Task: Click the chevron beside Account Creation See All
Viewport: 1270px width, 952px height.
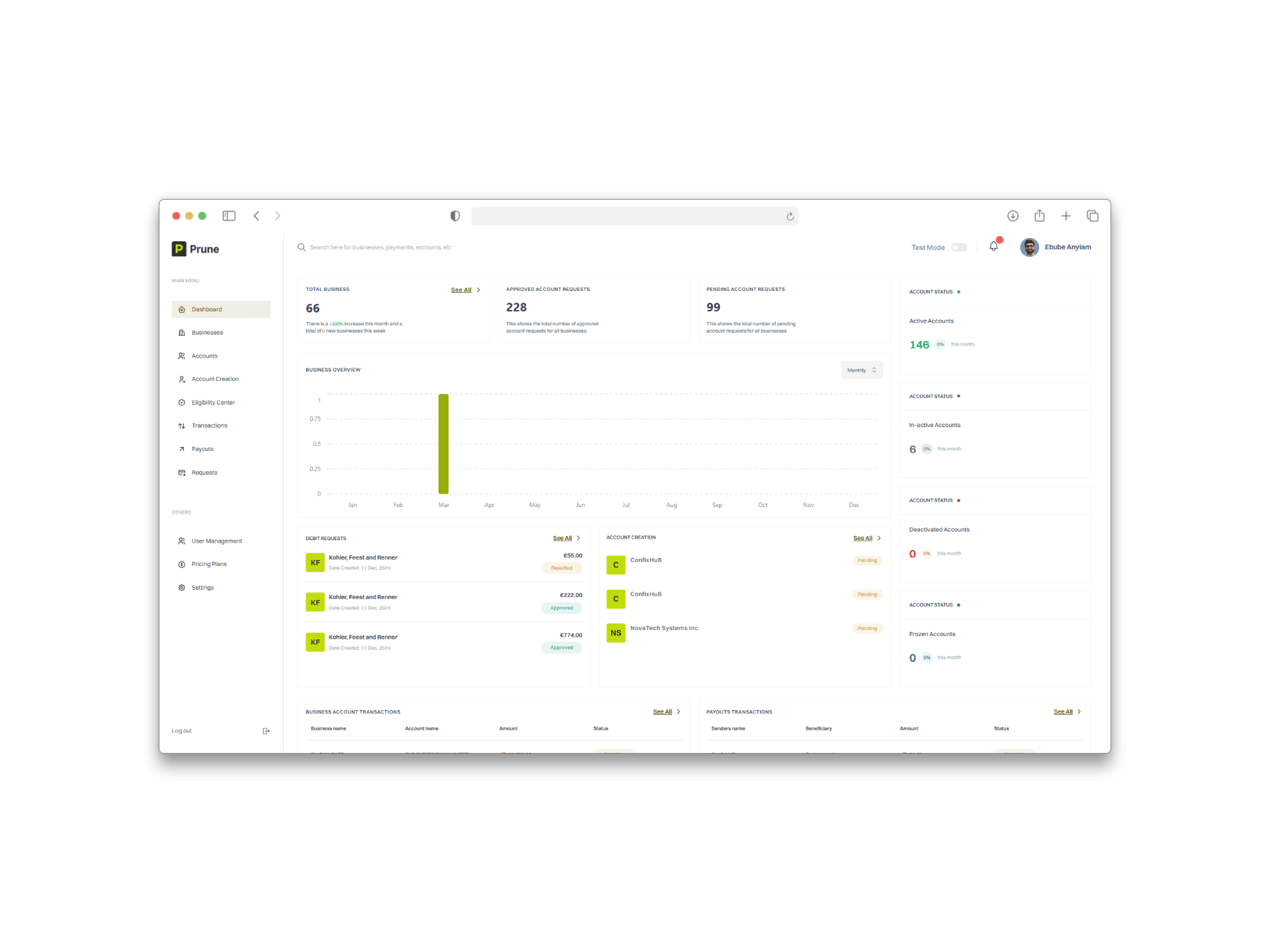Action: (879, 538)
